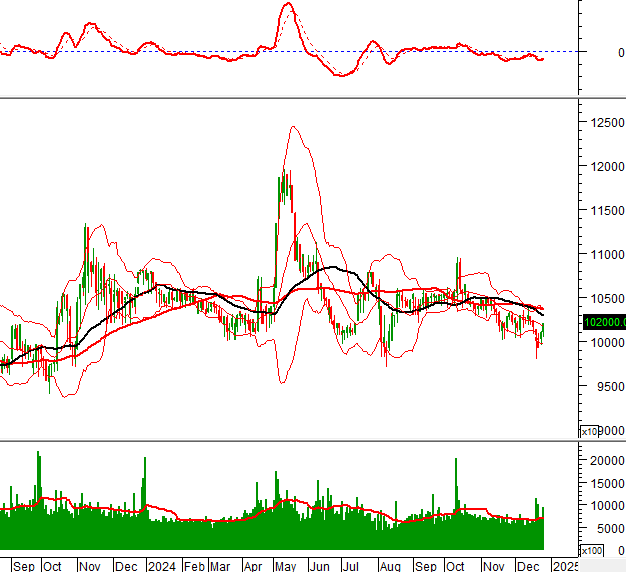
Task: Click the x100 scale marker beside volume axis
Action: (591, 551)
